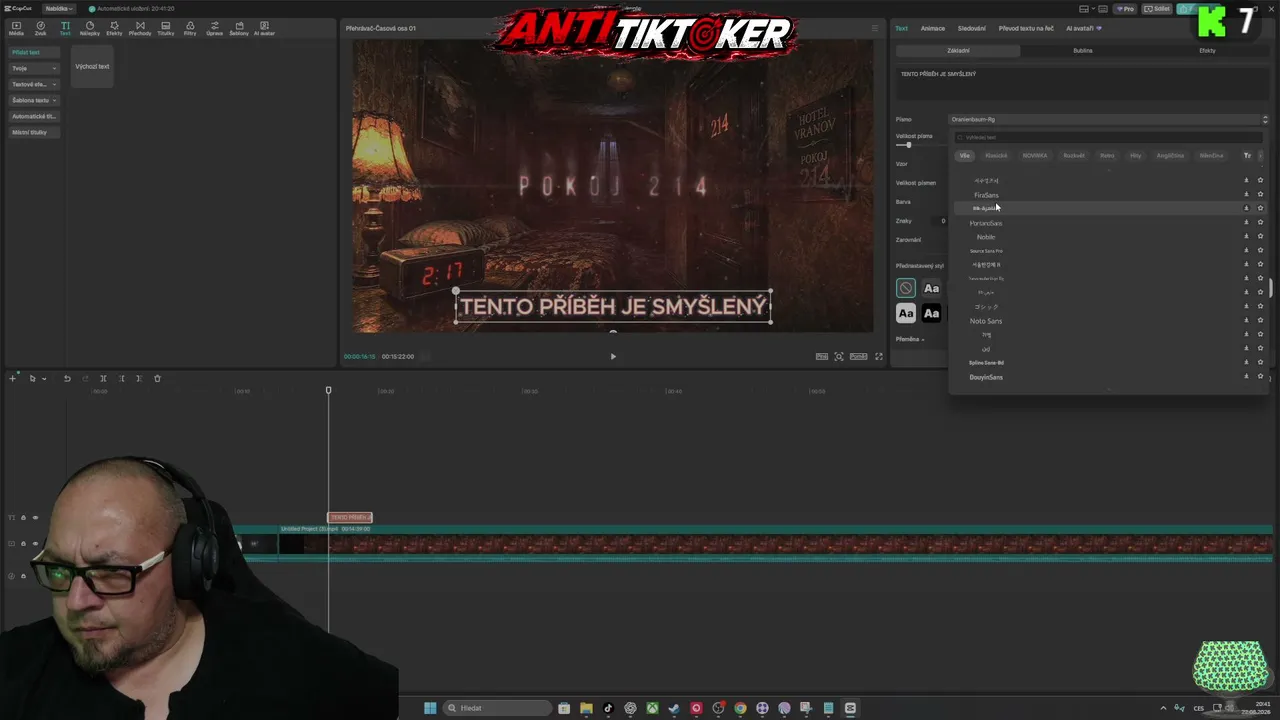Viewport: 1280px width, 720px height.
Task: Expand the Tvoje text category
Action: pyautogui.click(x=34, y=68)
